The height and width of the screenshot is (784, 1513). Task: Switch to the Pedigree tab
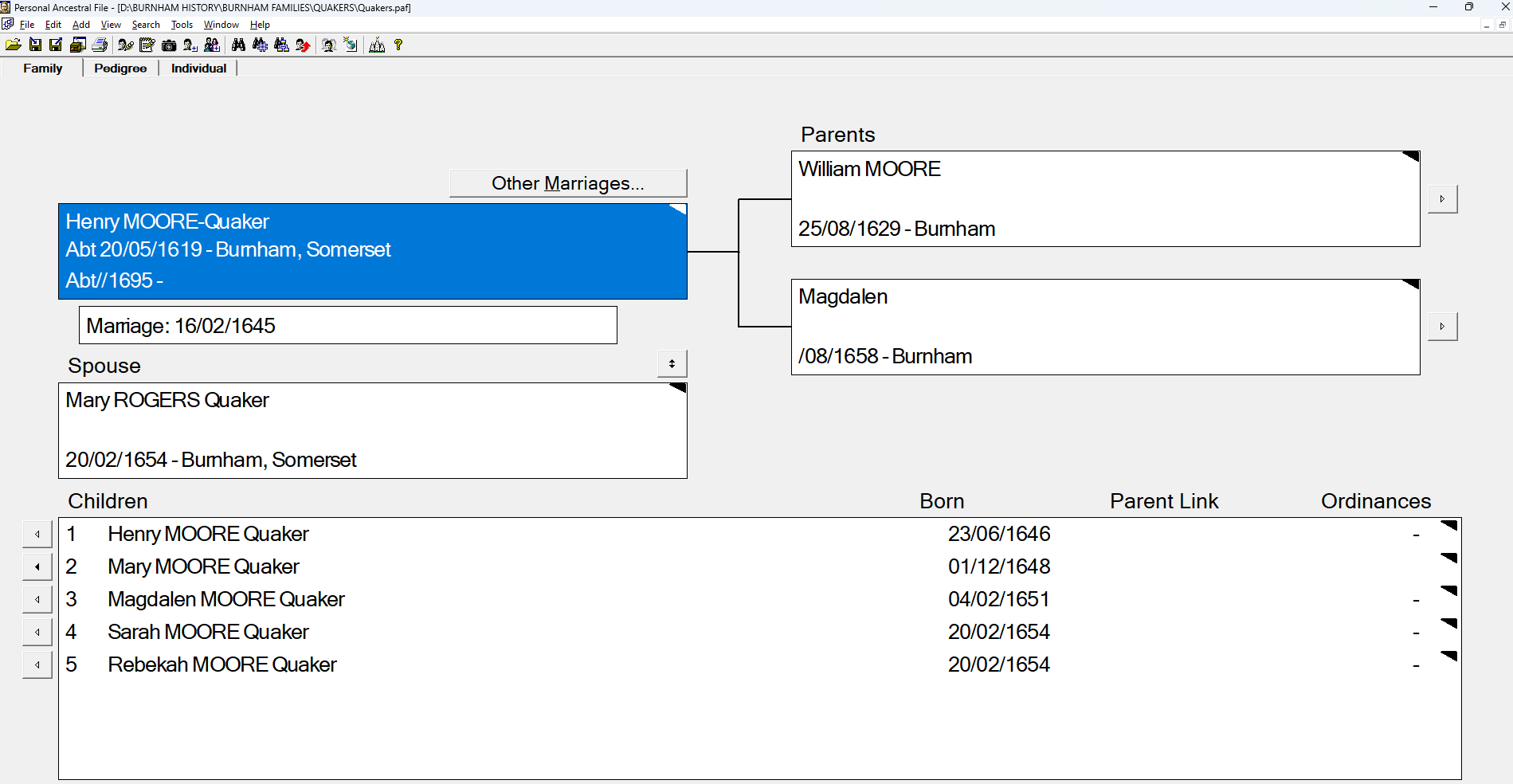(x=120, y=69)
